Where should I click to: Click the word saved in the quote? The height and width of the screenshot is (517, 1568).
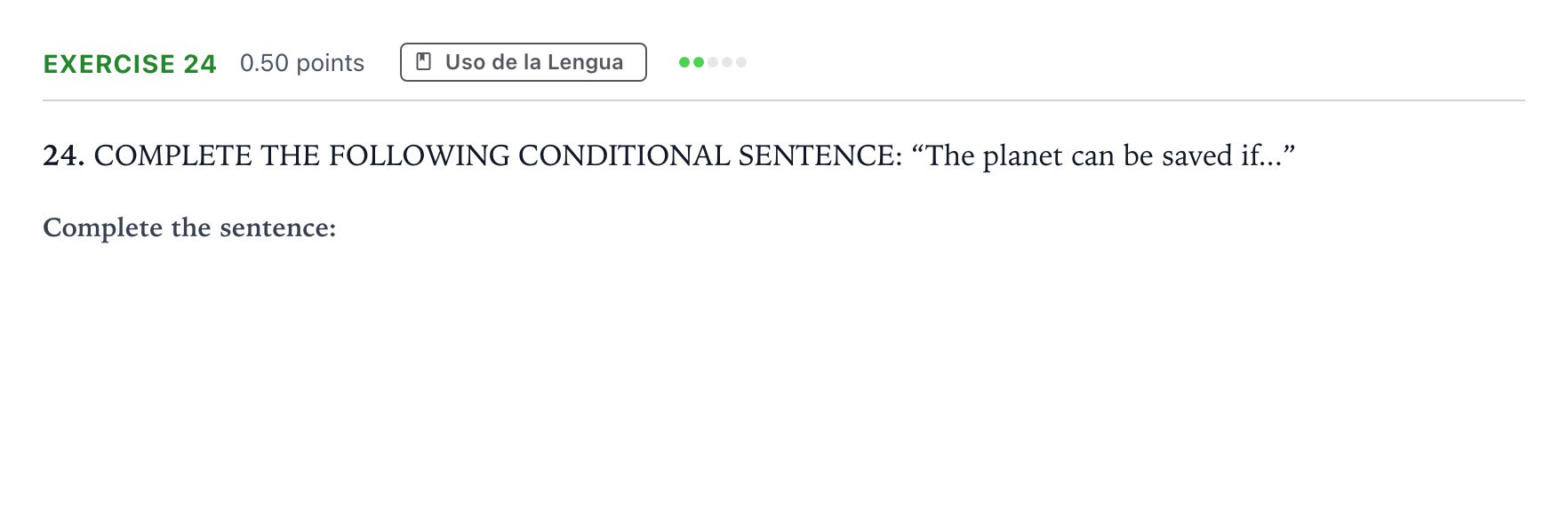click(x=1197, y=155)
